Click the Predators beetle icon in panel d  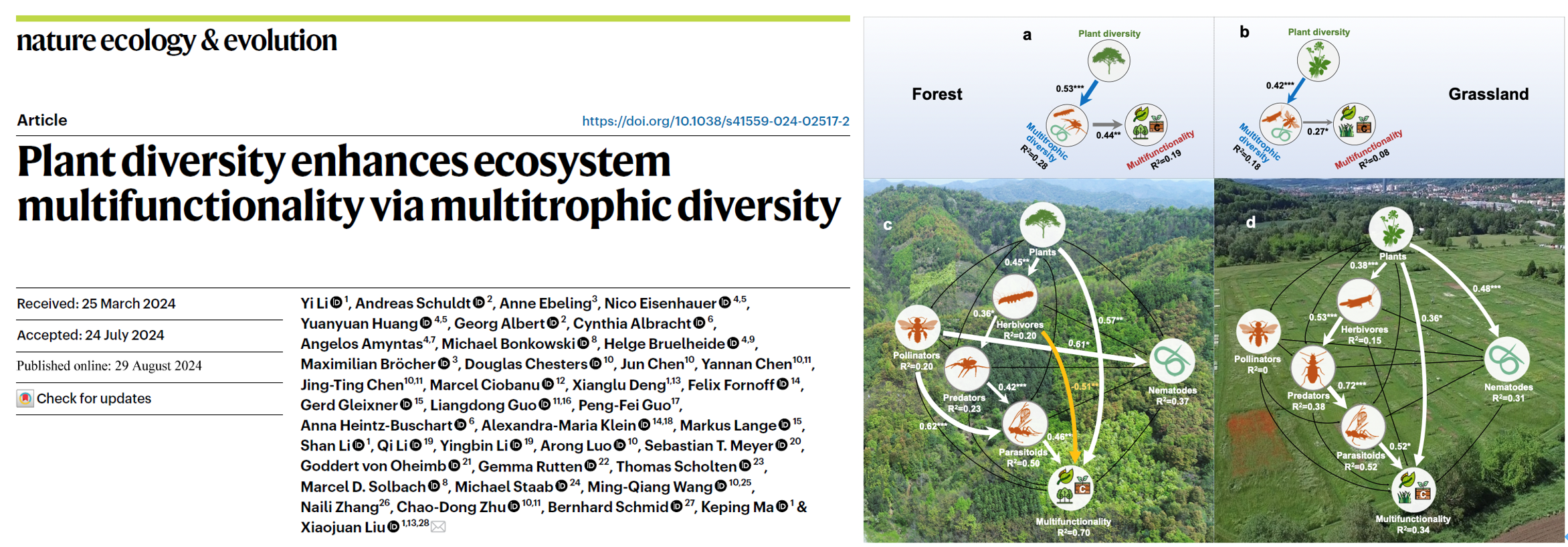pyautogui.click(x=1312, y=368)
